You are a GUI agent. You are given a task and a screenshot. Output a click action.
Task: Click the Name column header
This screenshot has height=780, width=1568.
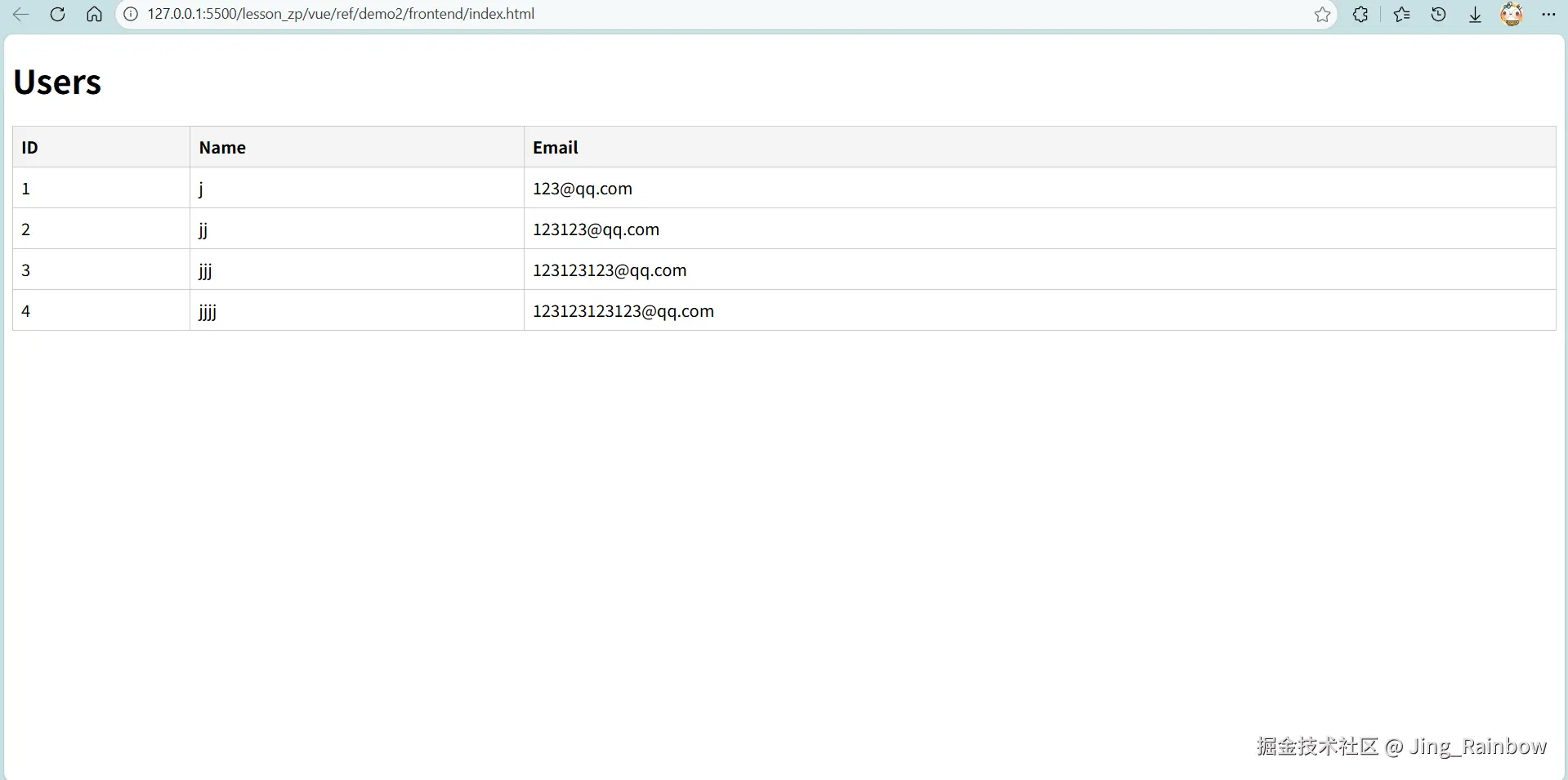pyautogui.click(x=221, y=147)
